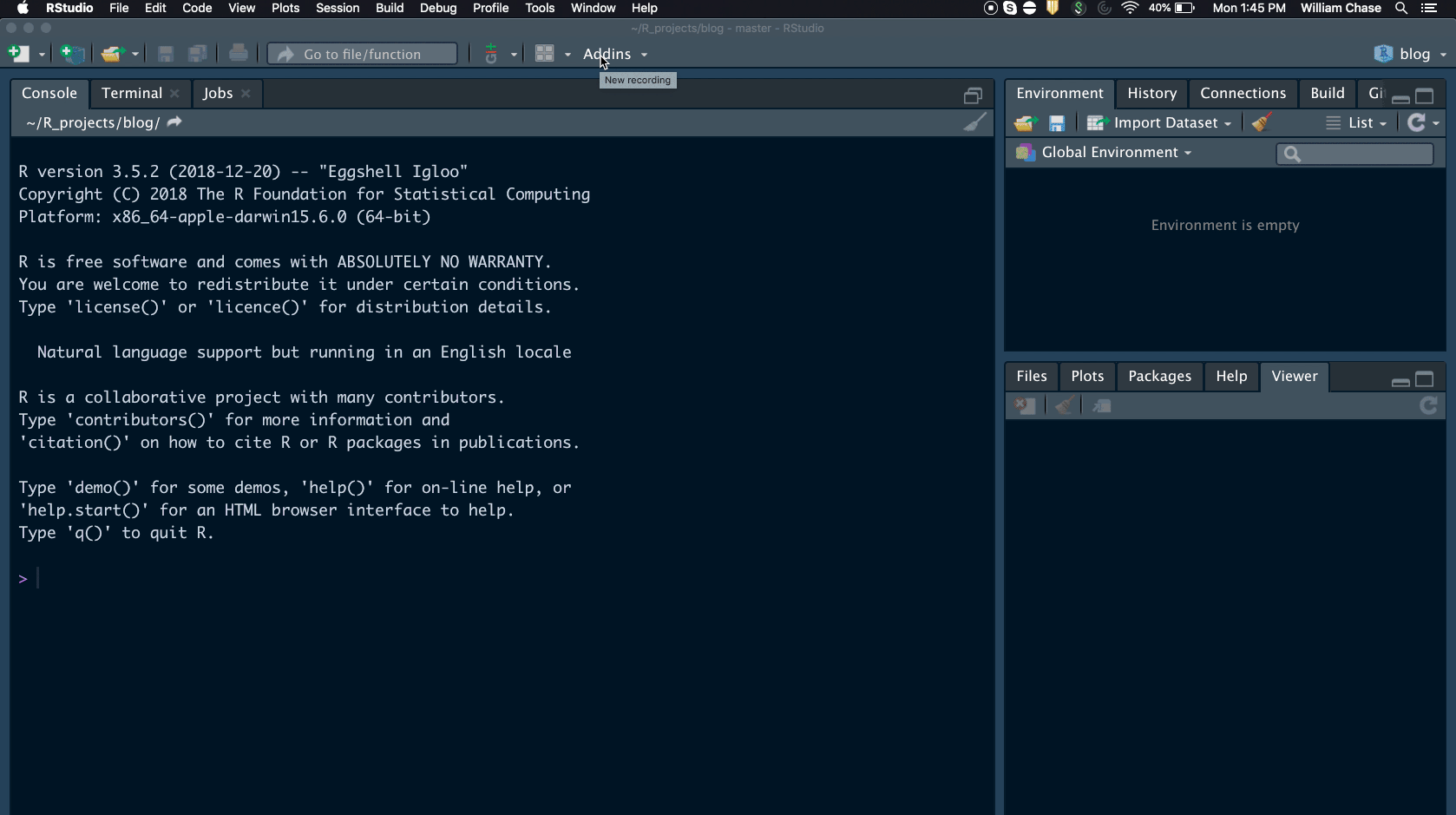The height and width of the screenshot is (815, 1456).
Task: Switch to the Console tab
Action: click(x=49, y=93)
